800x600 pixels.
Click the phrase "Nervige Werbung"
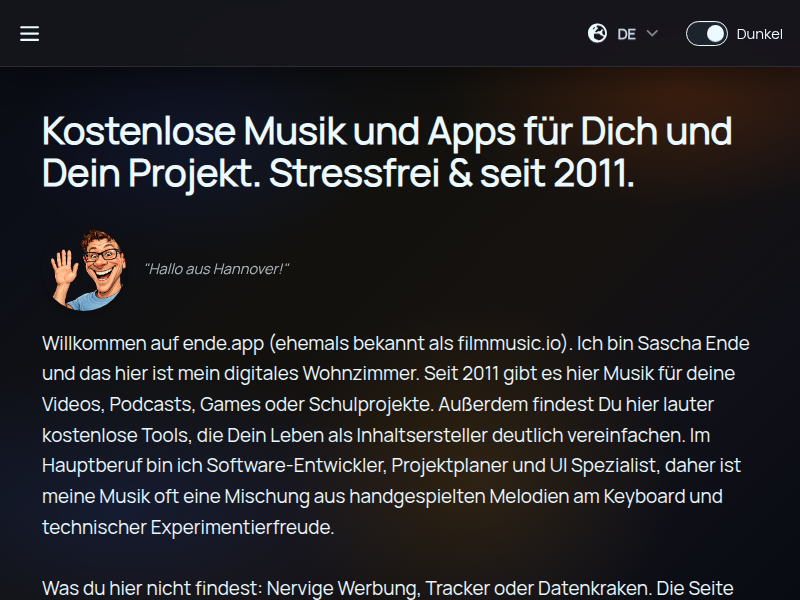343,588
